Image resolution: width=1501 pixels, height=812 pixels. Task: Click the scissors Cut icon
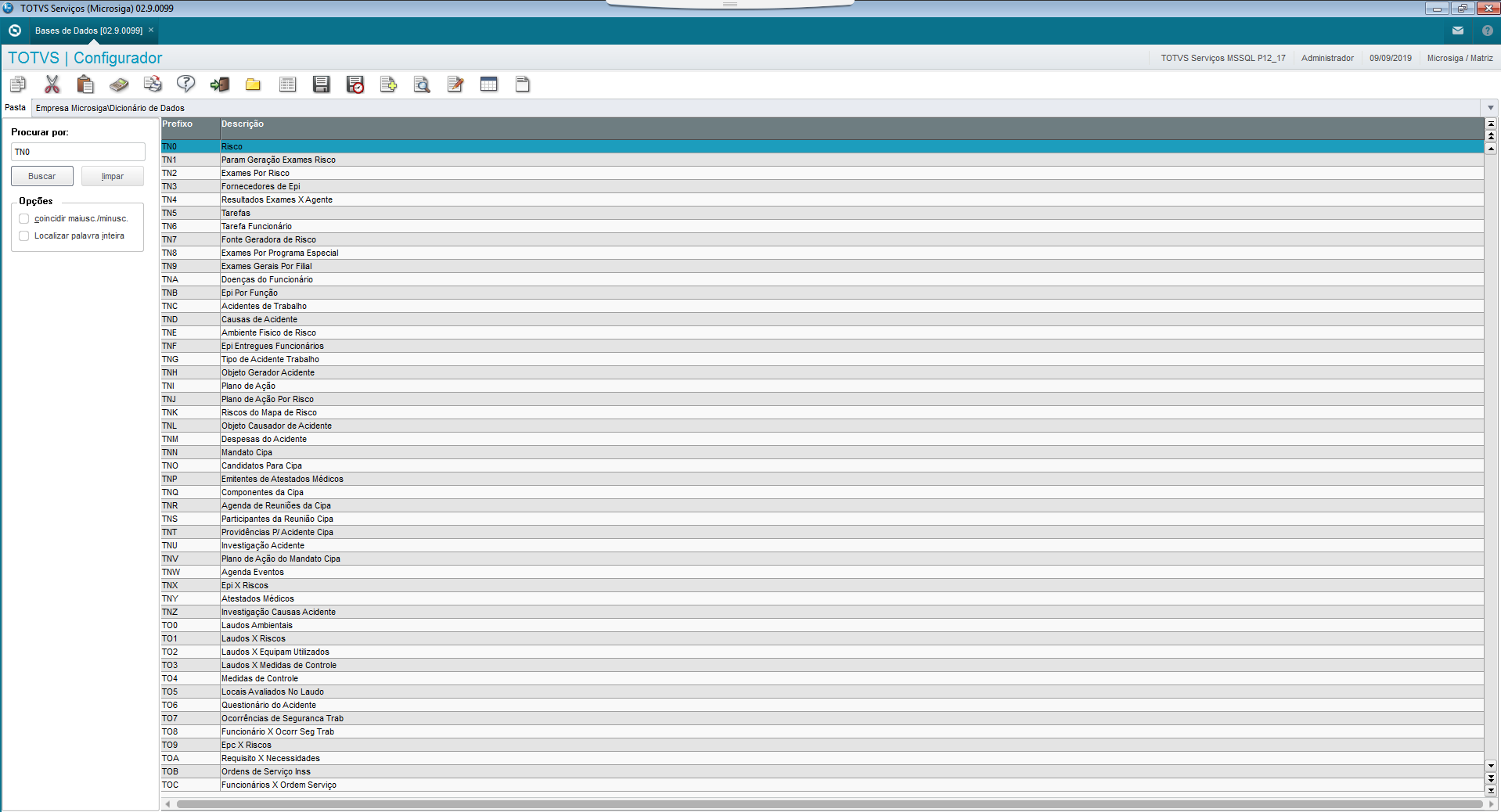52,84
